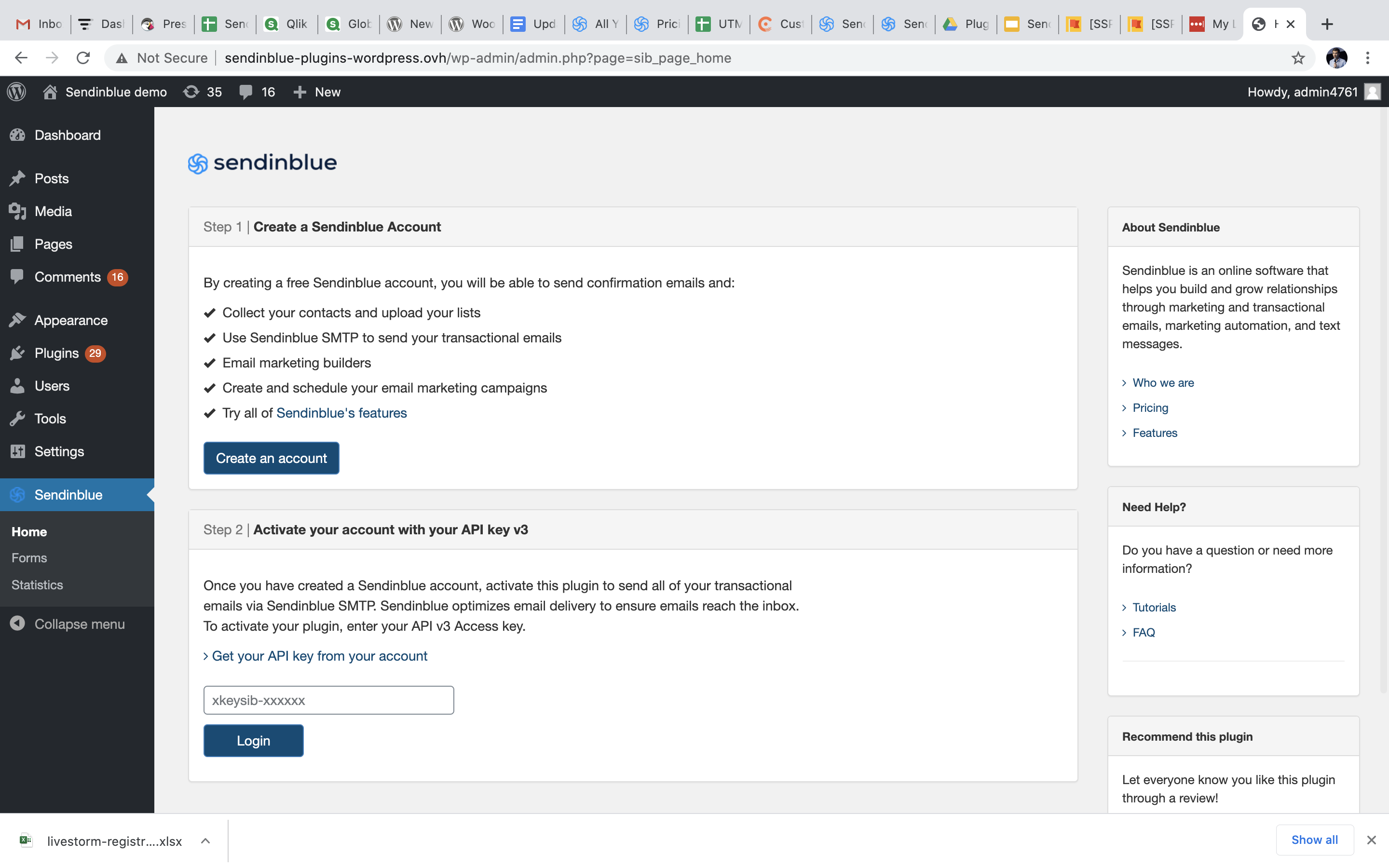
Task: Click the Sendinblue logo in page header
Action: (x=262, y=163)
